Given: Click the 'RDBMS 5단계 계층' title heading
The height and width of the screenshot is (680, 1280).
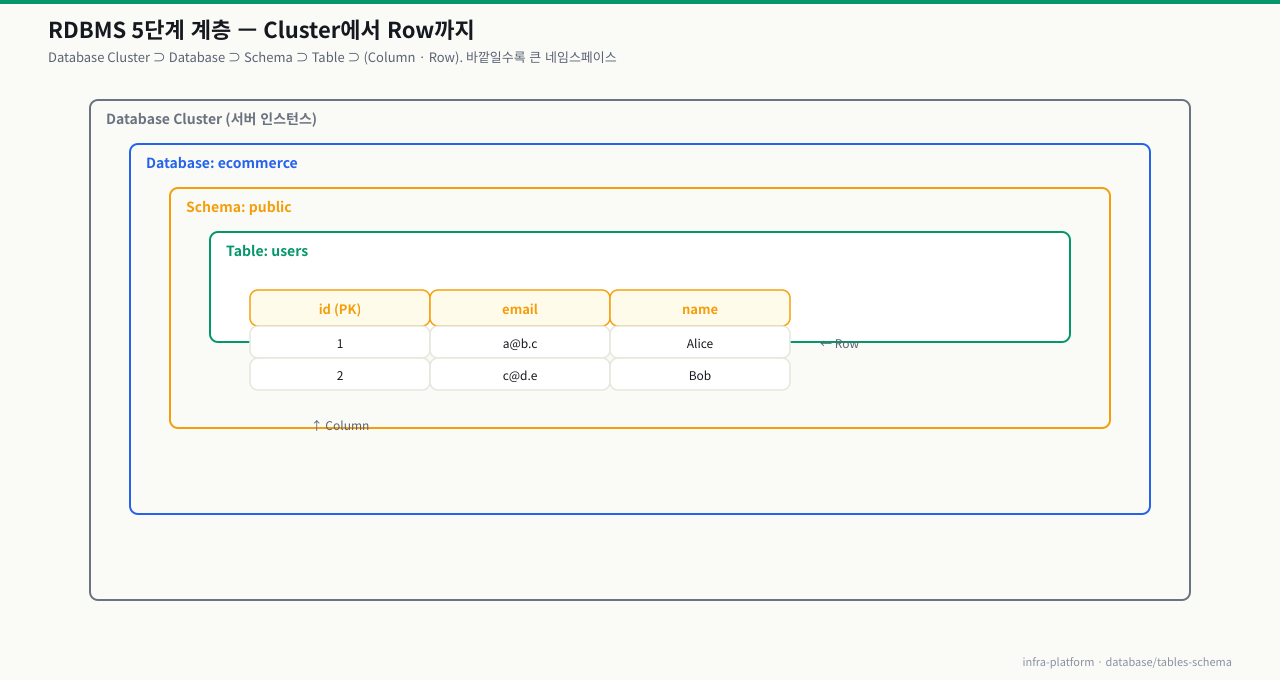Looking at the screenshot, I should coord(261,30).
